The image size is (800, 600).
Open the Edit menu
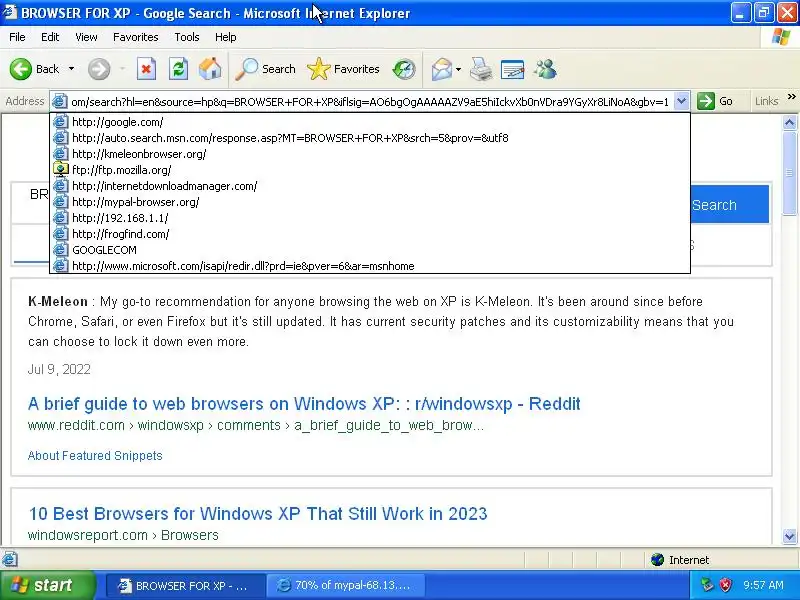50,37
